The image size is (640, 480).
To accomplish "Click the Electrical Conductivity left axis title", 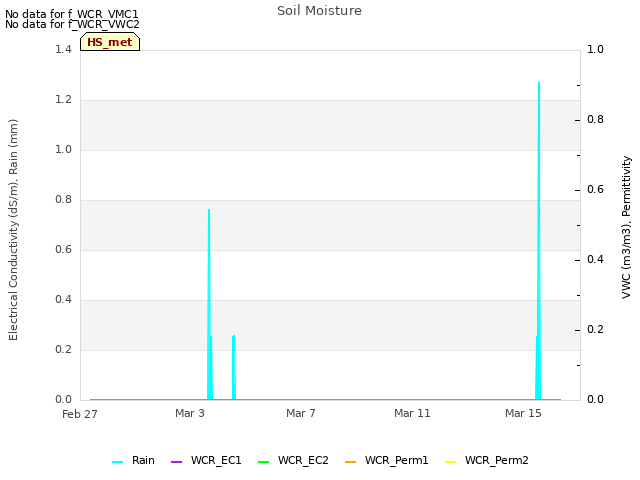I will pos(13,230).
